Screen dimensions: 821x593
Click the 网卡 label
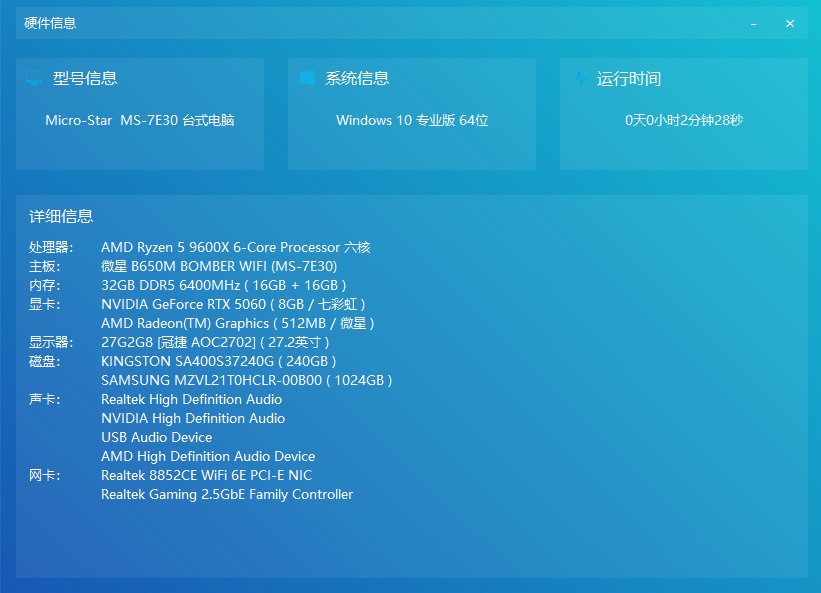pyautogui.click(x=45, y=475)
